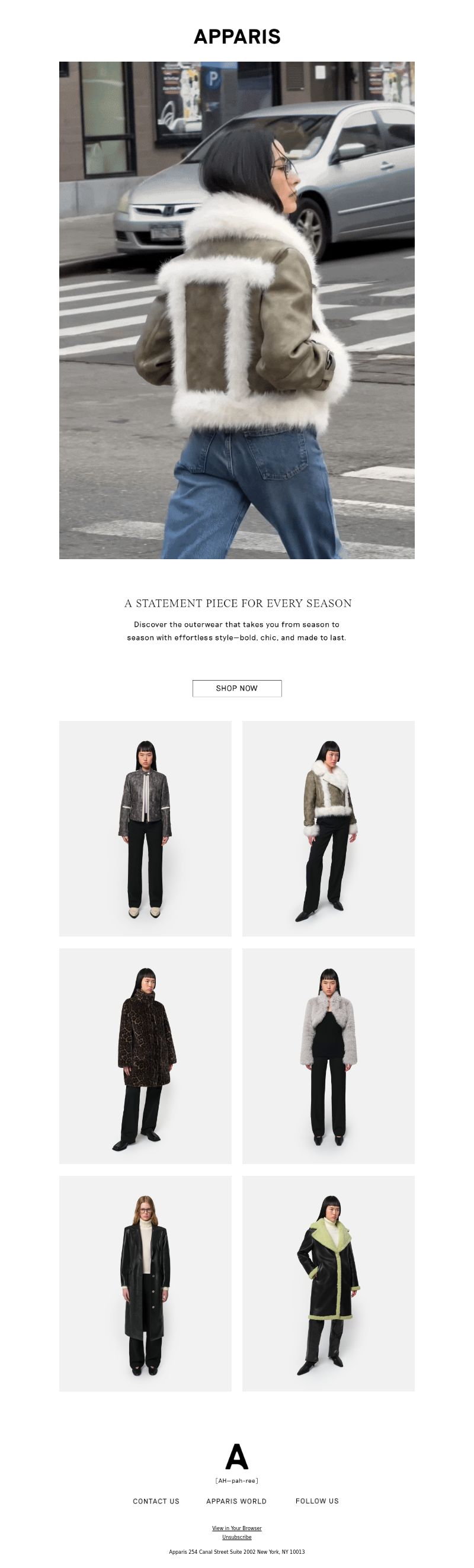The image size is (474, 1568).
Task: Click View in Your Browser link
Action: [236, 1528]
